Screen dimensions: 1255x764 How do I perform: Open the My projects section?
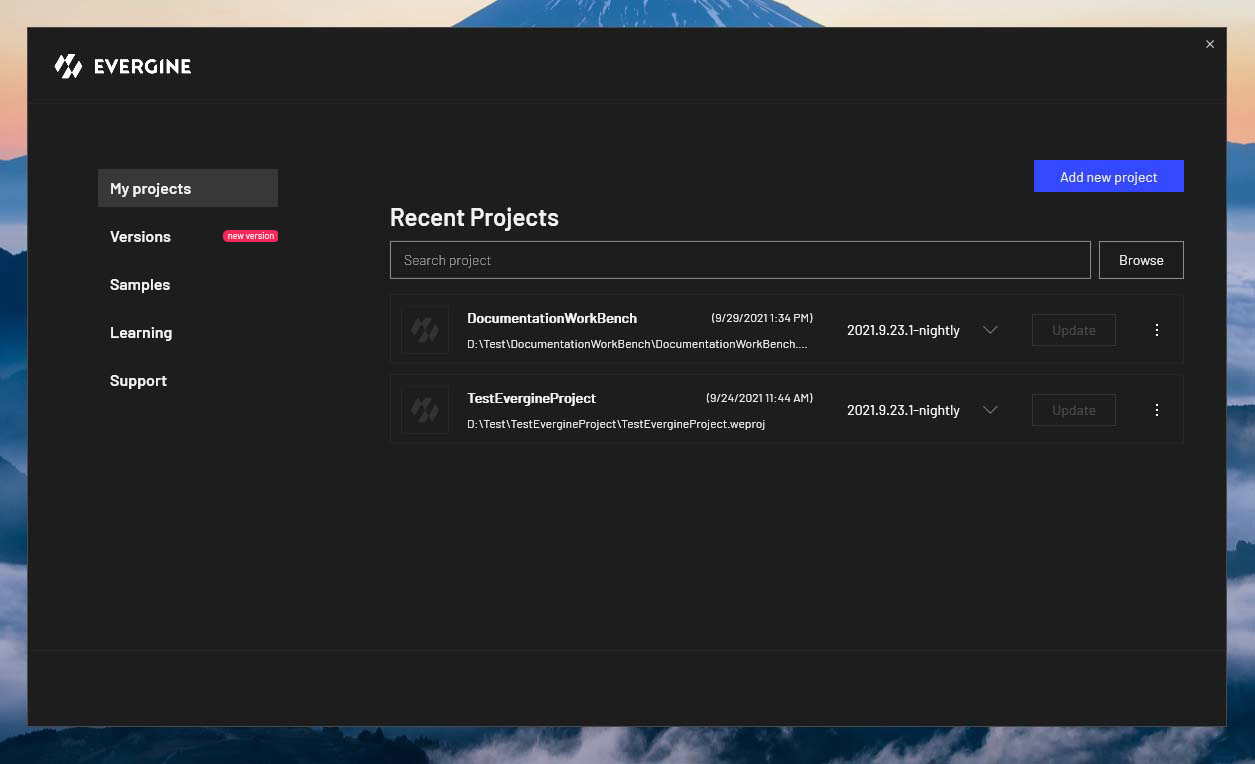tap(188, 188)
